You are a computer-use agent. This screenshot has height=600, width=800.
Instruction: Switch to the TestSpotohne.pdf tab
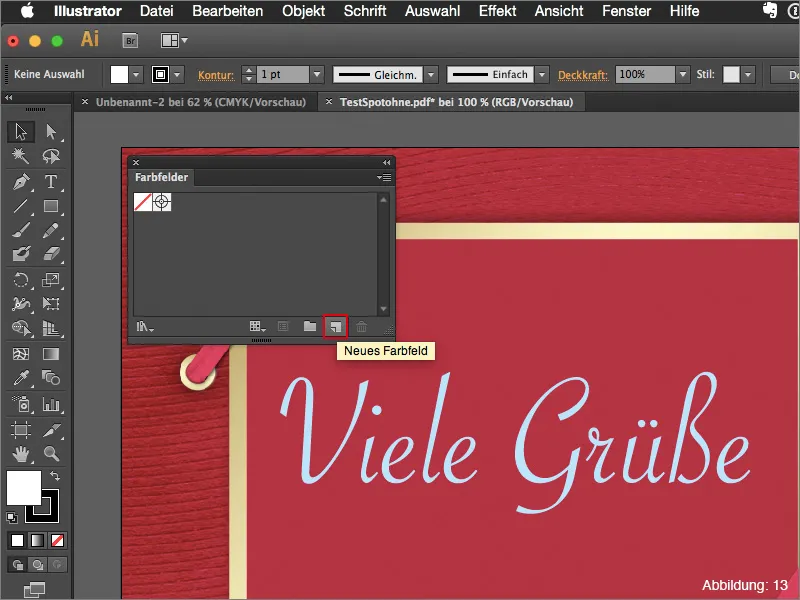click(456, 102)
